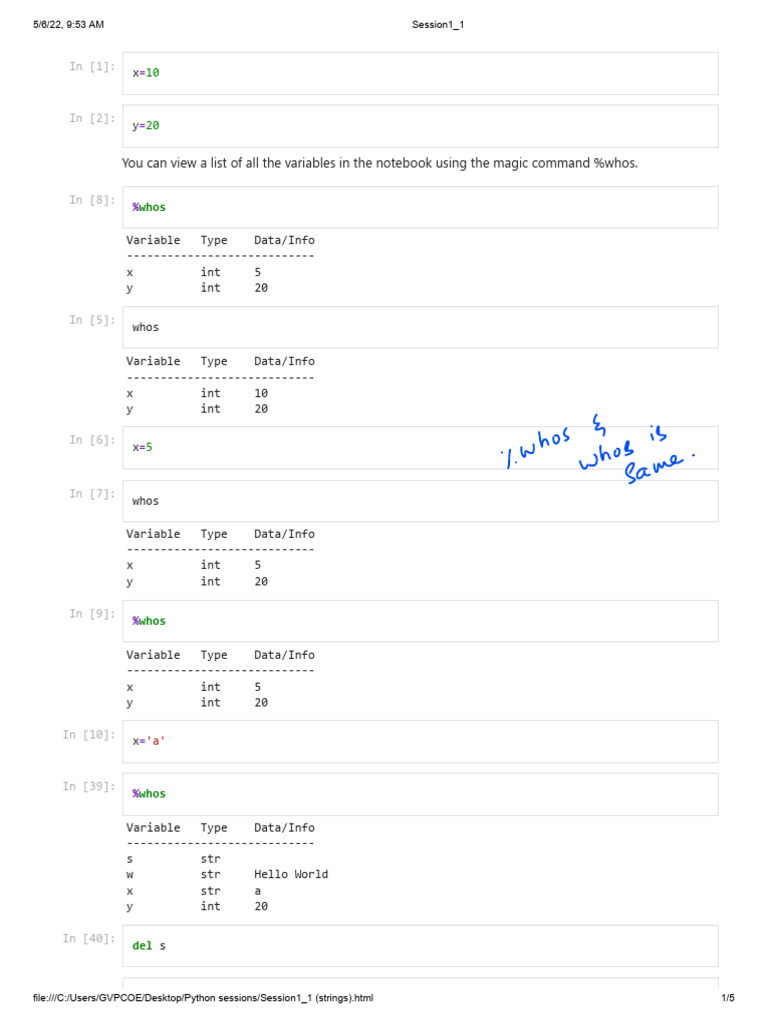Focus the whos cell labeled In [5]
Viewport: 768px width, 1024px height.
[x=420, y=327]
